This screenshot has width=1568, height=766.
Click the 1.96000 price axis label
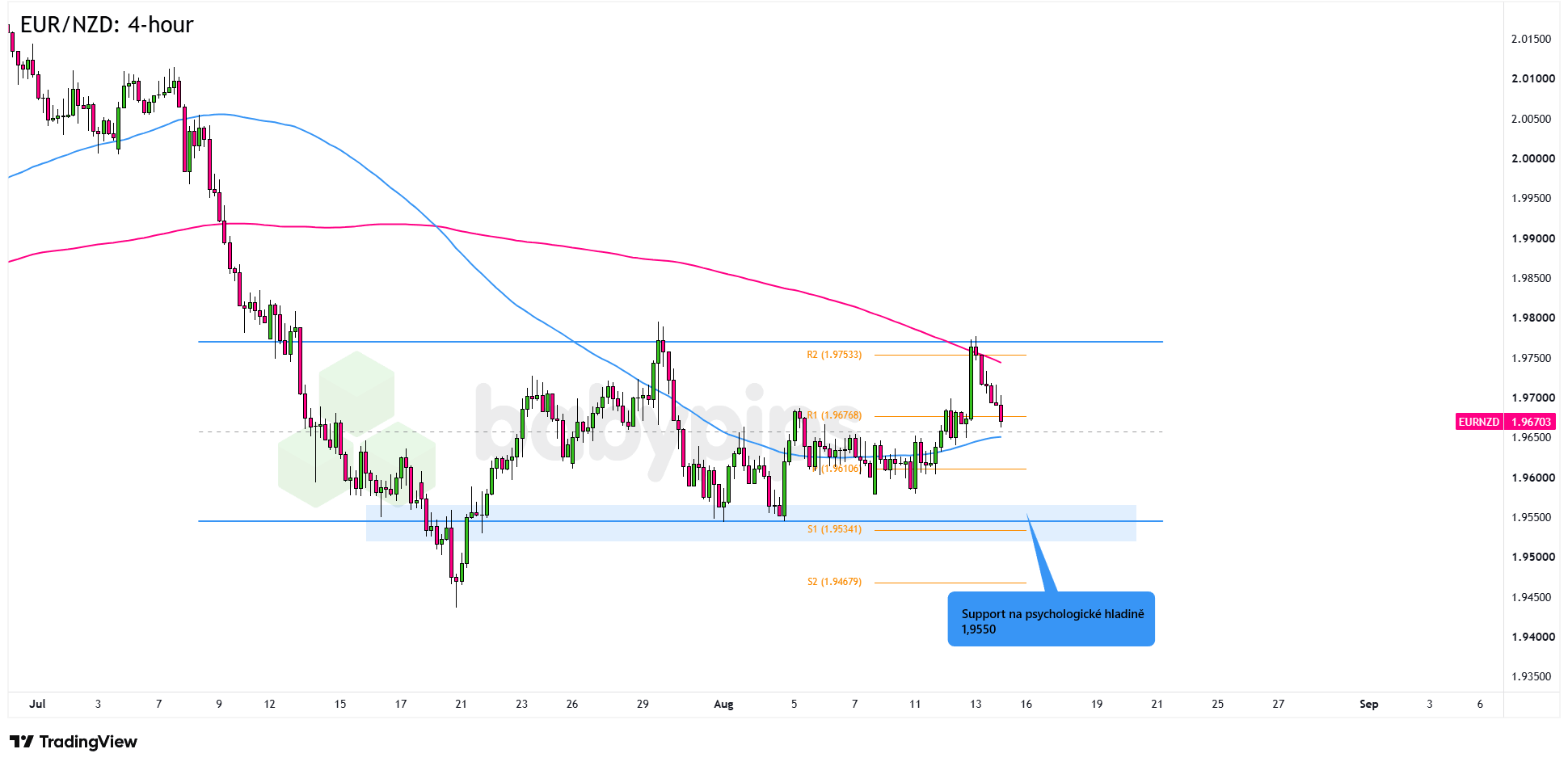(1533, 478)
